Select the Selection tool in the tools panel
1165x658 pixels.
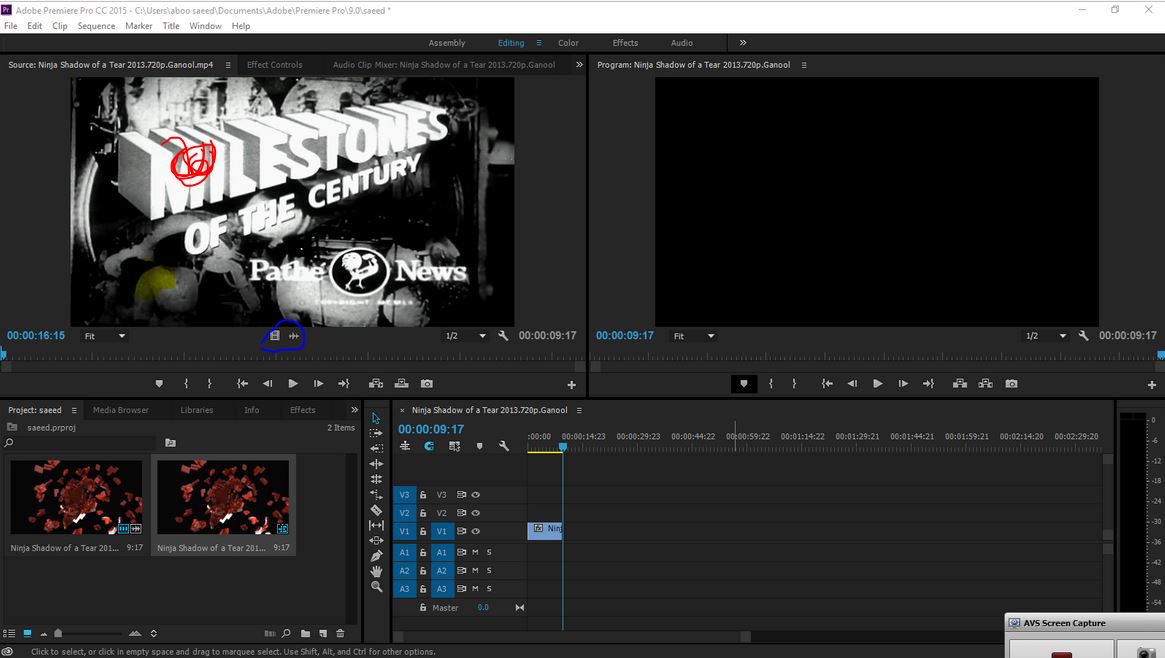coord(376,418)
